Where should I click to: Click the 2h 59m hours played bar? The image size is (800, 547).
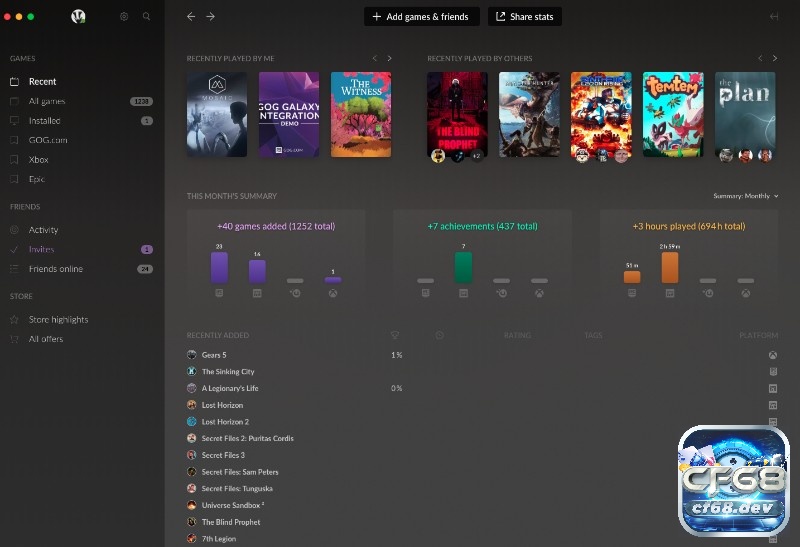(670, 267)
